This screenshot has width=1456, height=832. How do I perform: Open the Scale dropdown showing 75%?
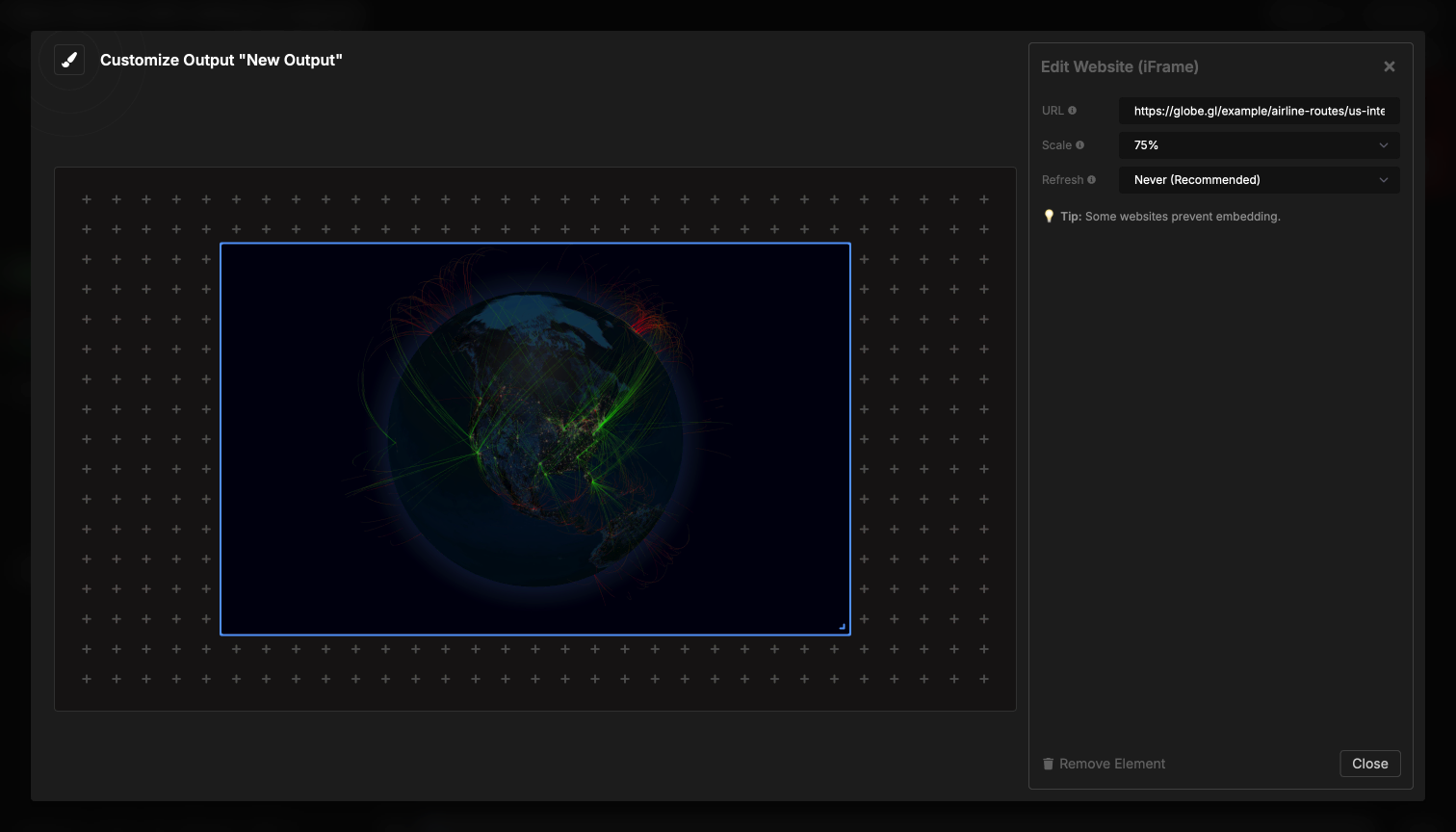[1259, 144]
